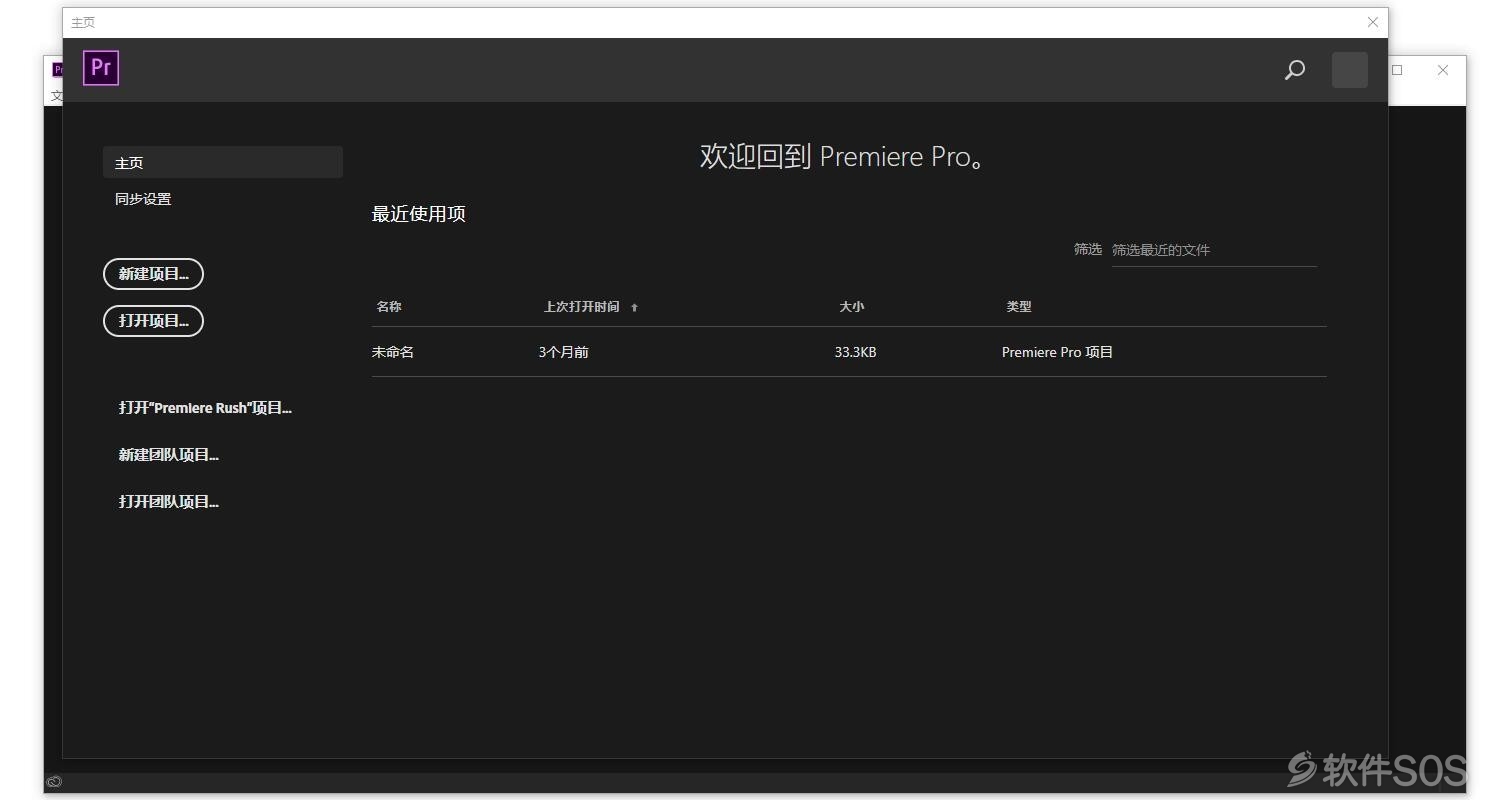Image resolution: width=1488 pixels, height=800 pixels.
Task: Click the Premiere Pro 项目 type cell
Action: coord(1057,352)
